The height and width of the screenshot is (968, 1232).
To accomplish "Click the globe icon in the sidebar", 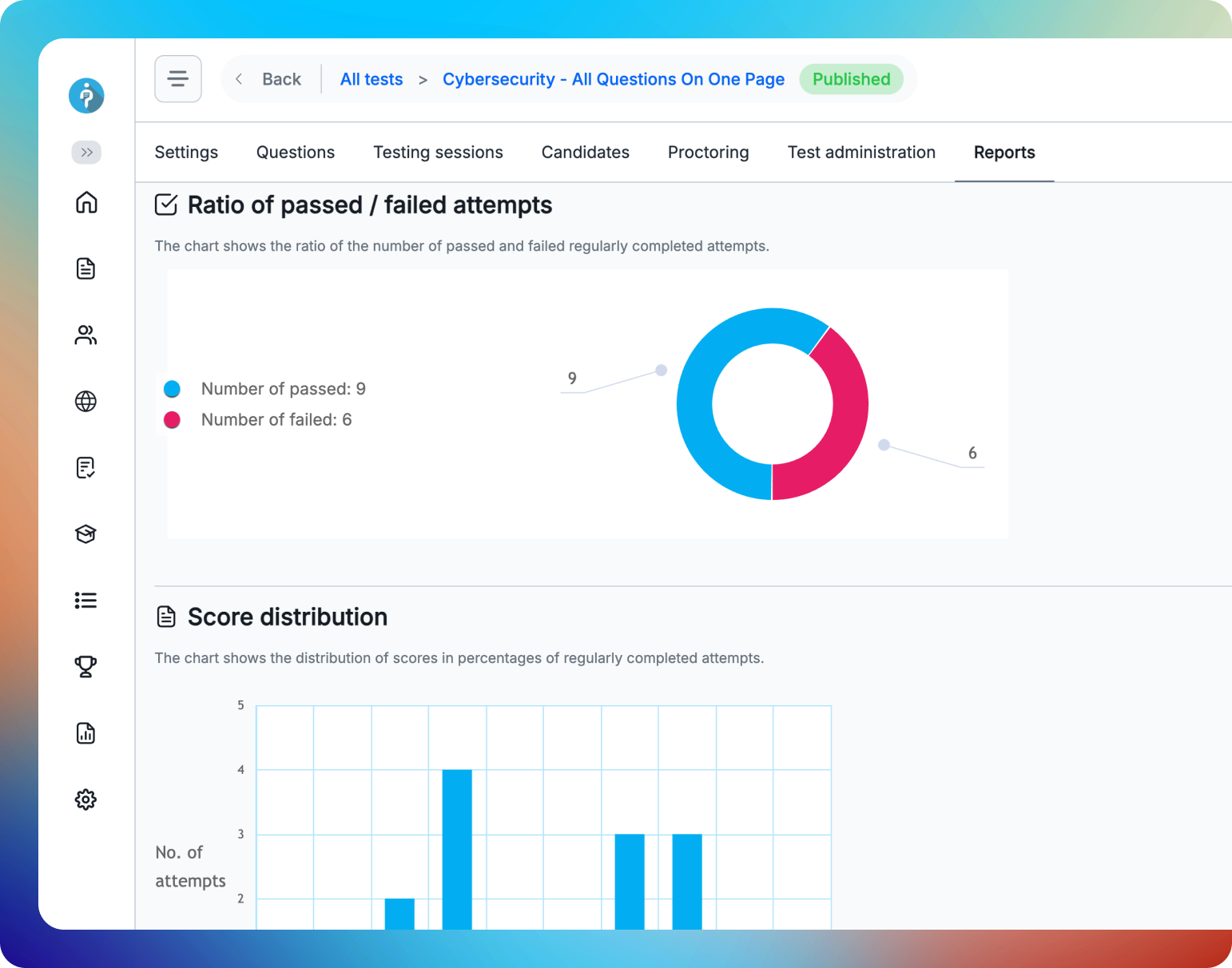I will tap(85, 402).
